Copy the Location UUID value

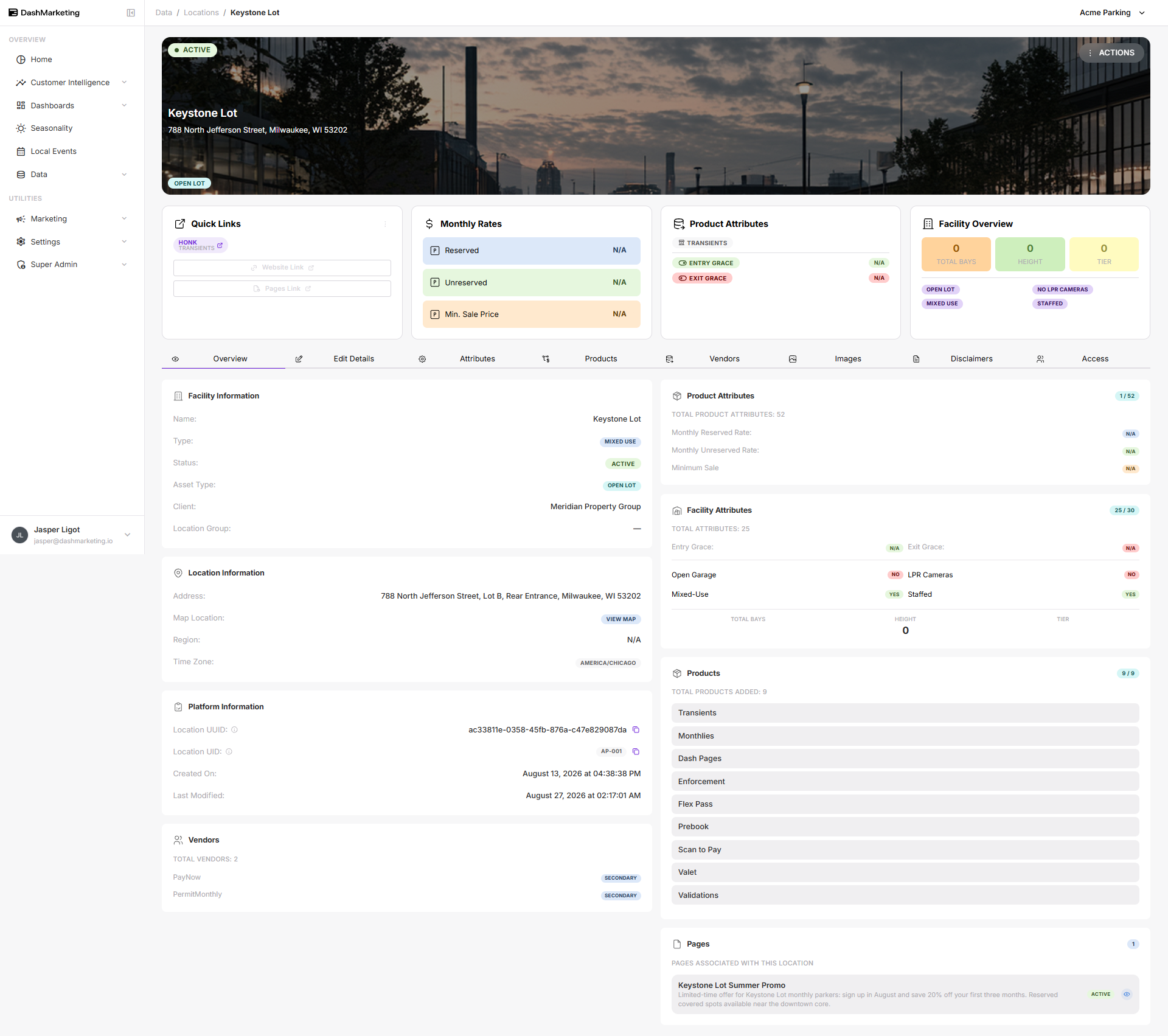pyautogui.click(x=636, y=730)
